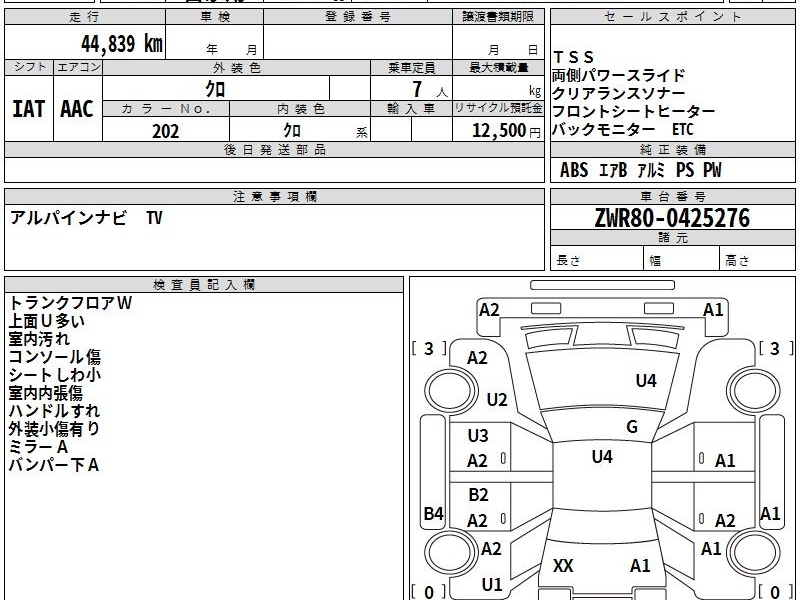This screenshot has width=800, height=600.
Task: Click the PS equipment label
Action: tap(685, 170)
